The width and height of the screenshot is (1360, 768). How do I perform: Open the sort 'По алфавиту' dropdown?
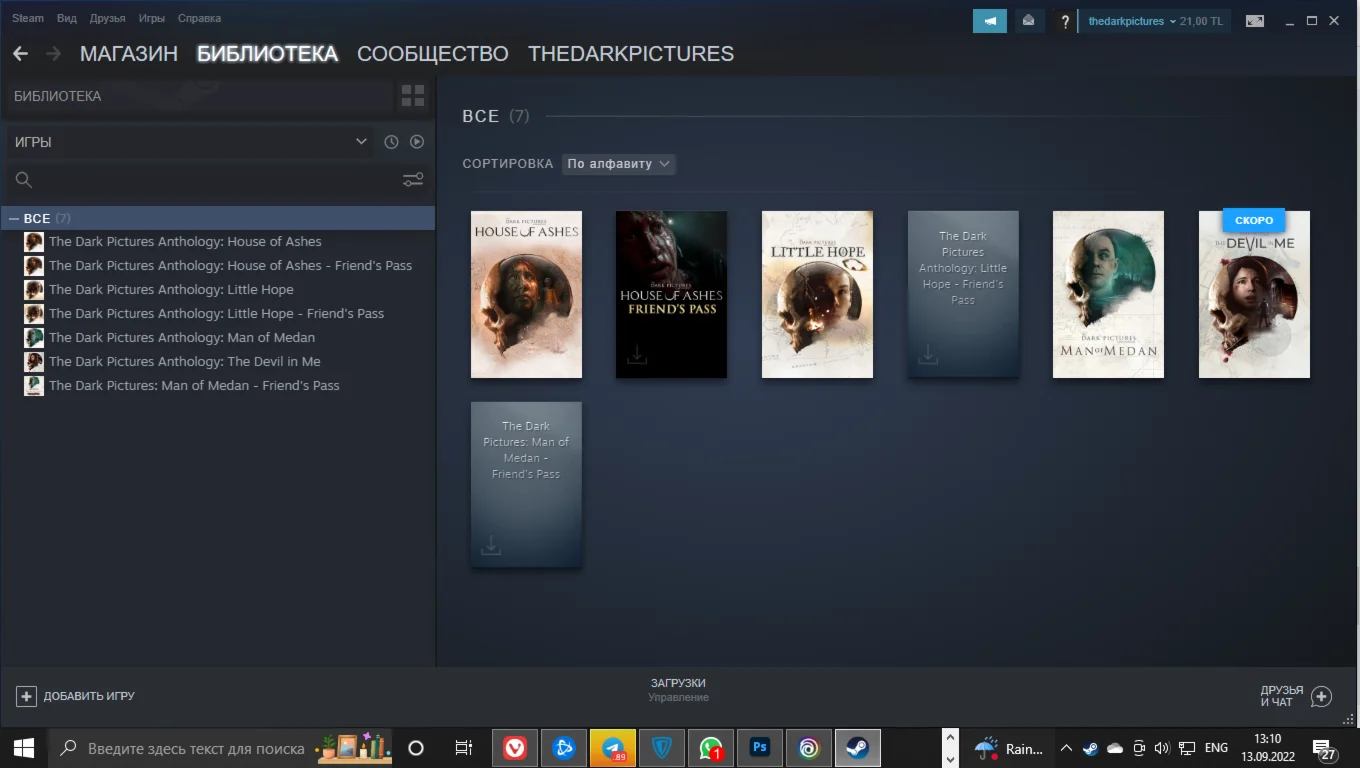618,164
